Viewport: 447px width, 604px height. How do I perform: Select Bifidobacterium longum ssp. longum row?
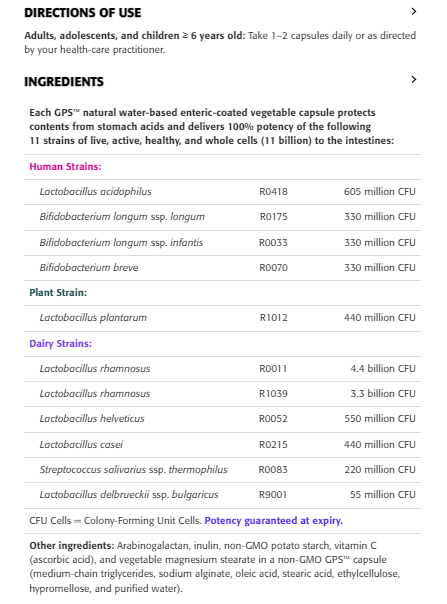(222, 217)
